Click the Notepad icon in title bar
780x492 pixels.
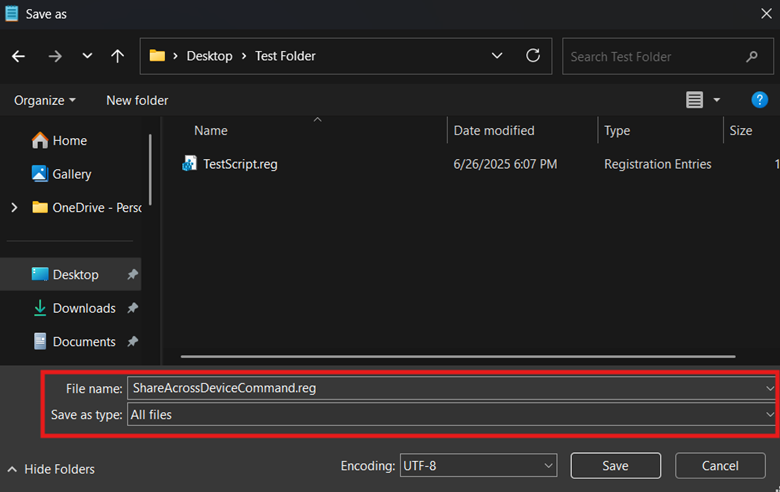coord(11,13)
